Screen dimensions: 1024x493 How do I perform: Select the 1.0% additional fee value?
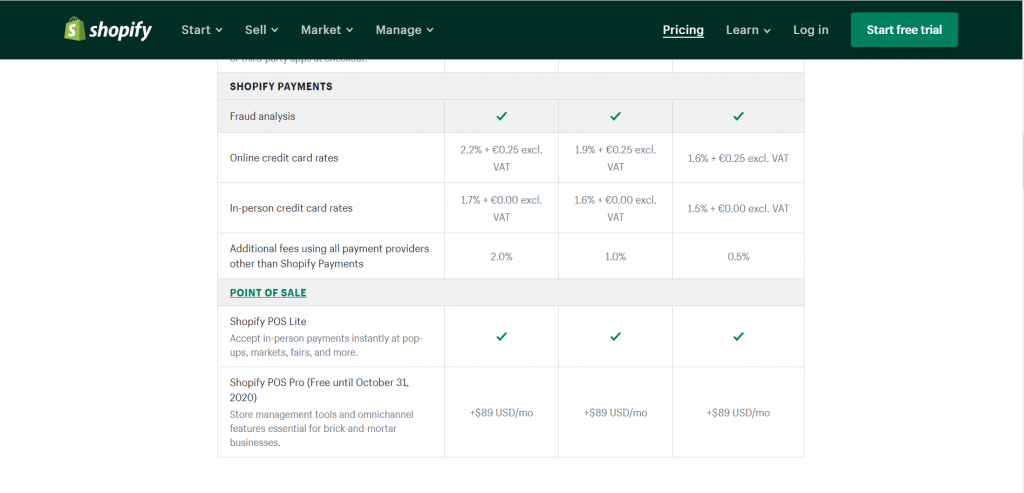click(x=615, y=257)
